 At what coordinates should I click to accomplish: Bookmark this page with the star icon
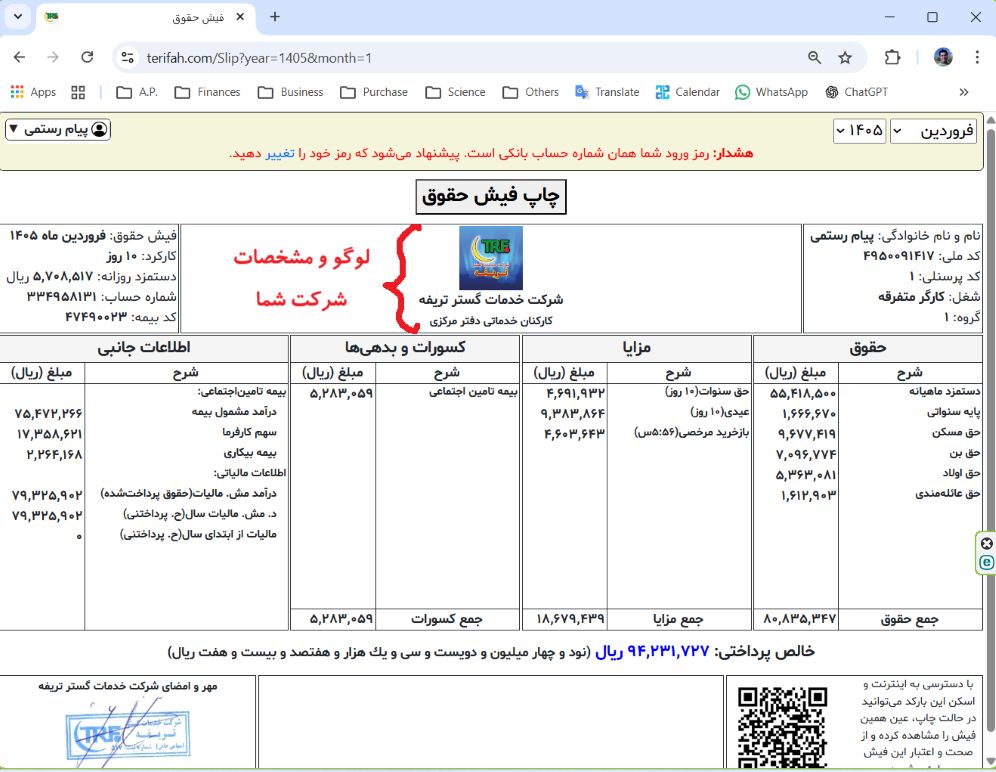[x=845, y=58]
